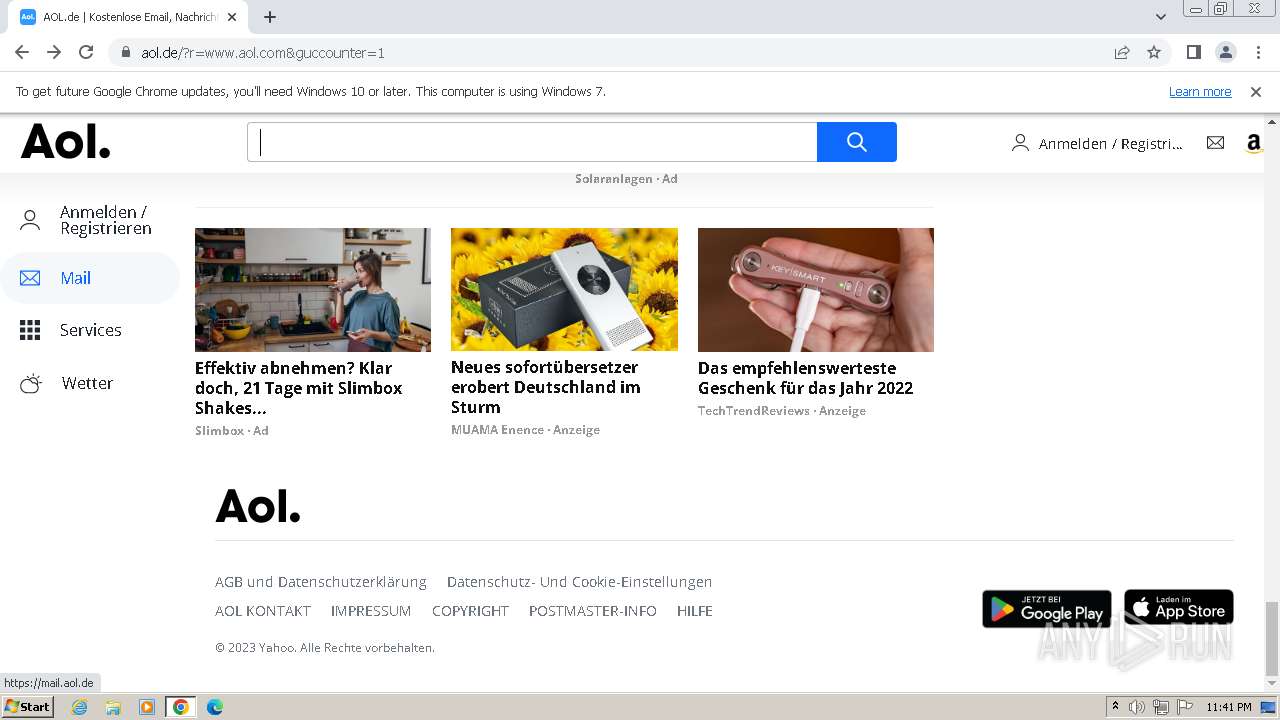This screenshot has height=720, width=1280.
Task: Focus the AOL search input field
Action: click(x=532, y=142)
